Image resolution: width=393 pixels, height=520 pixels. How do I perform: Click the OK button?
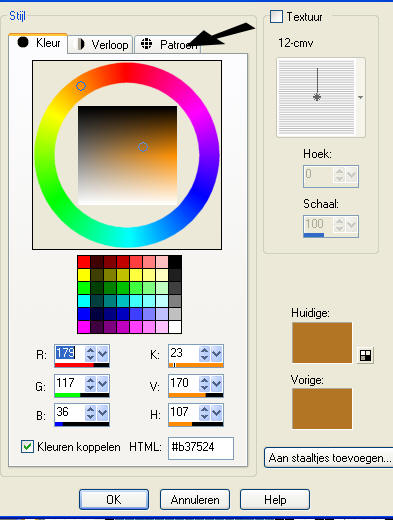tap(114, 499)
